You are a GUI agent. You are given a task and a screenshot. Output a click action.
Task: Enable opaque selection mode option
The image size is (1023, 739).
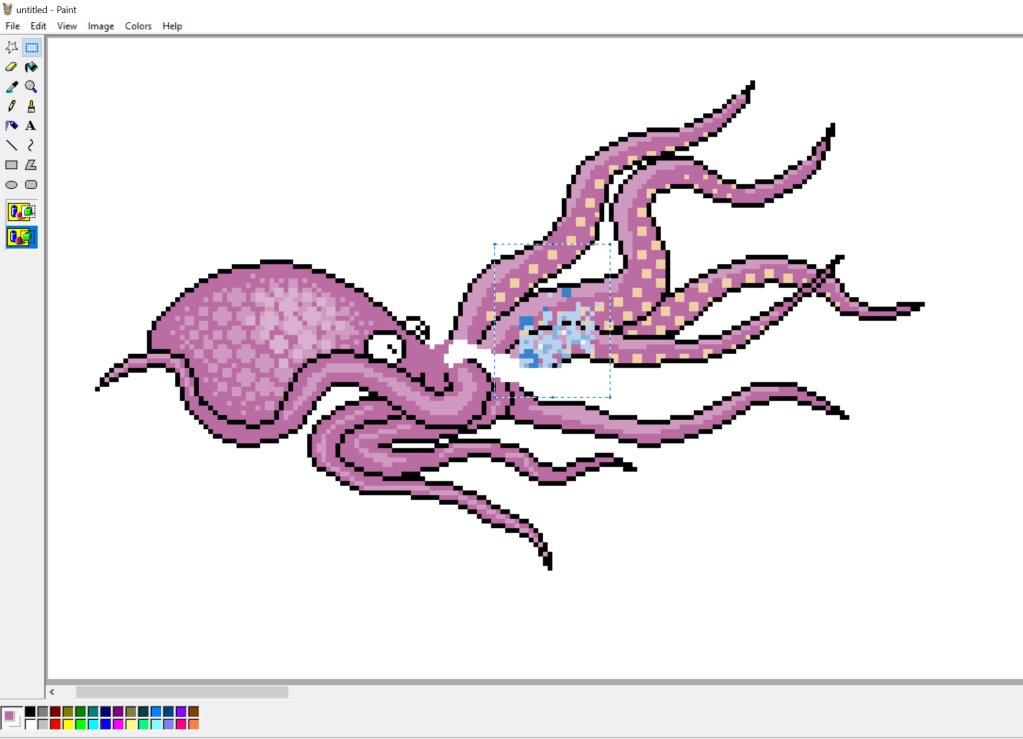(21, 211)
